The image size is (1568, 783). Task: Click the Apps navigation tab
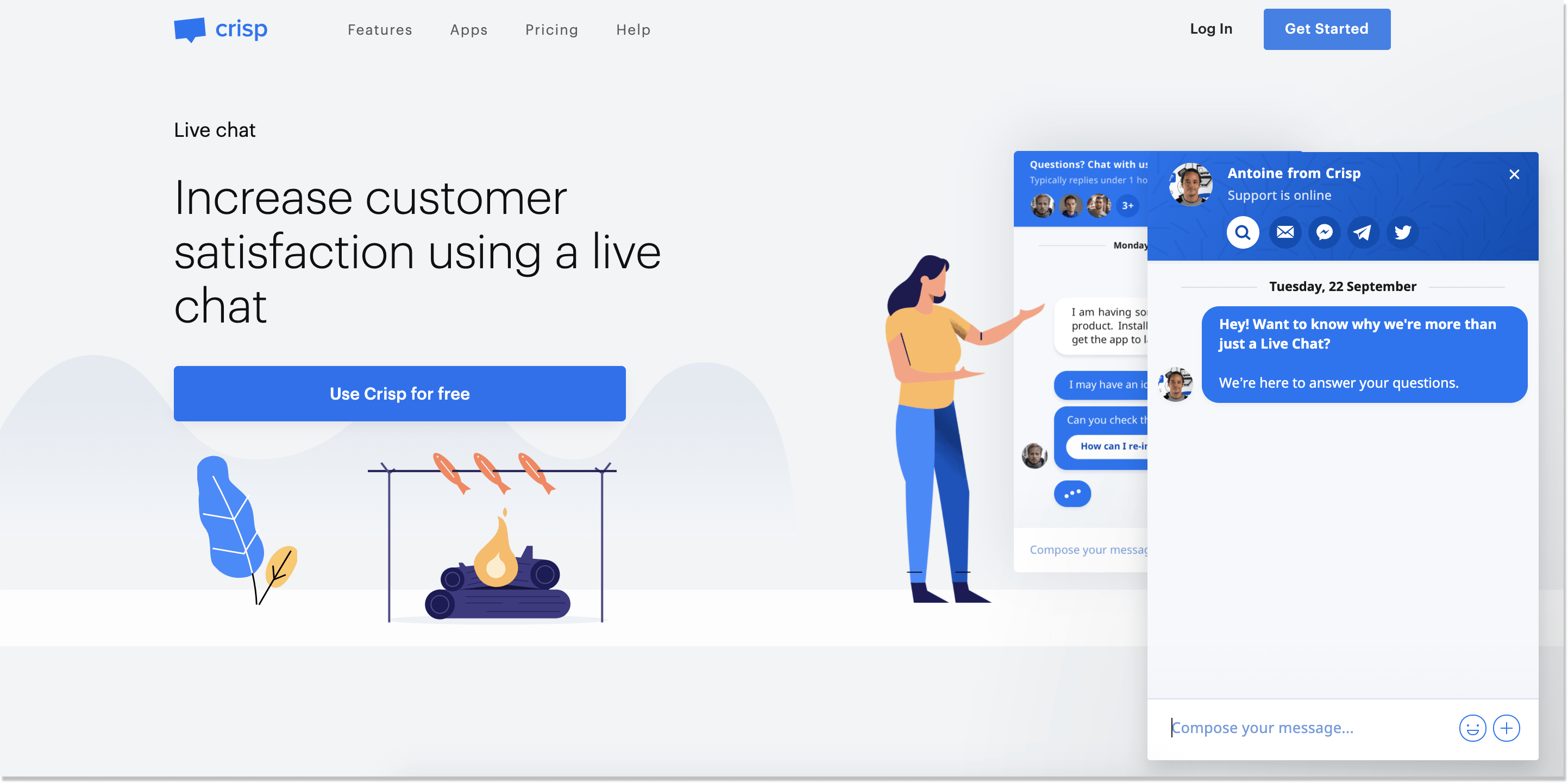point(468,29)
